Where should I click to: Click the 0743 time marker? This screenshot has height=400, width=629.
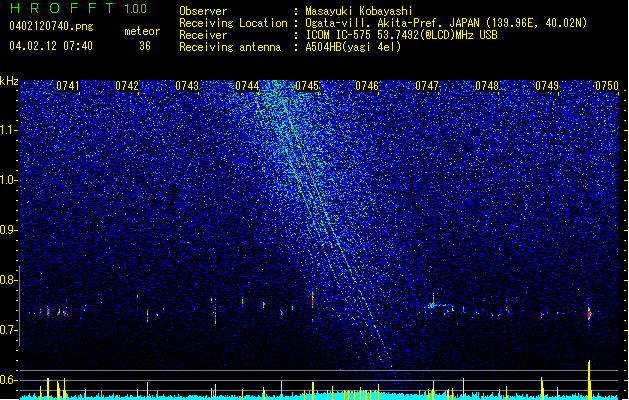[187, 86]
